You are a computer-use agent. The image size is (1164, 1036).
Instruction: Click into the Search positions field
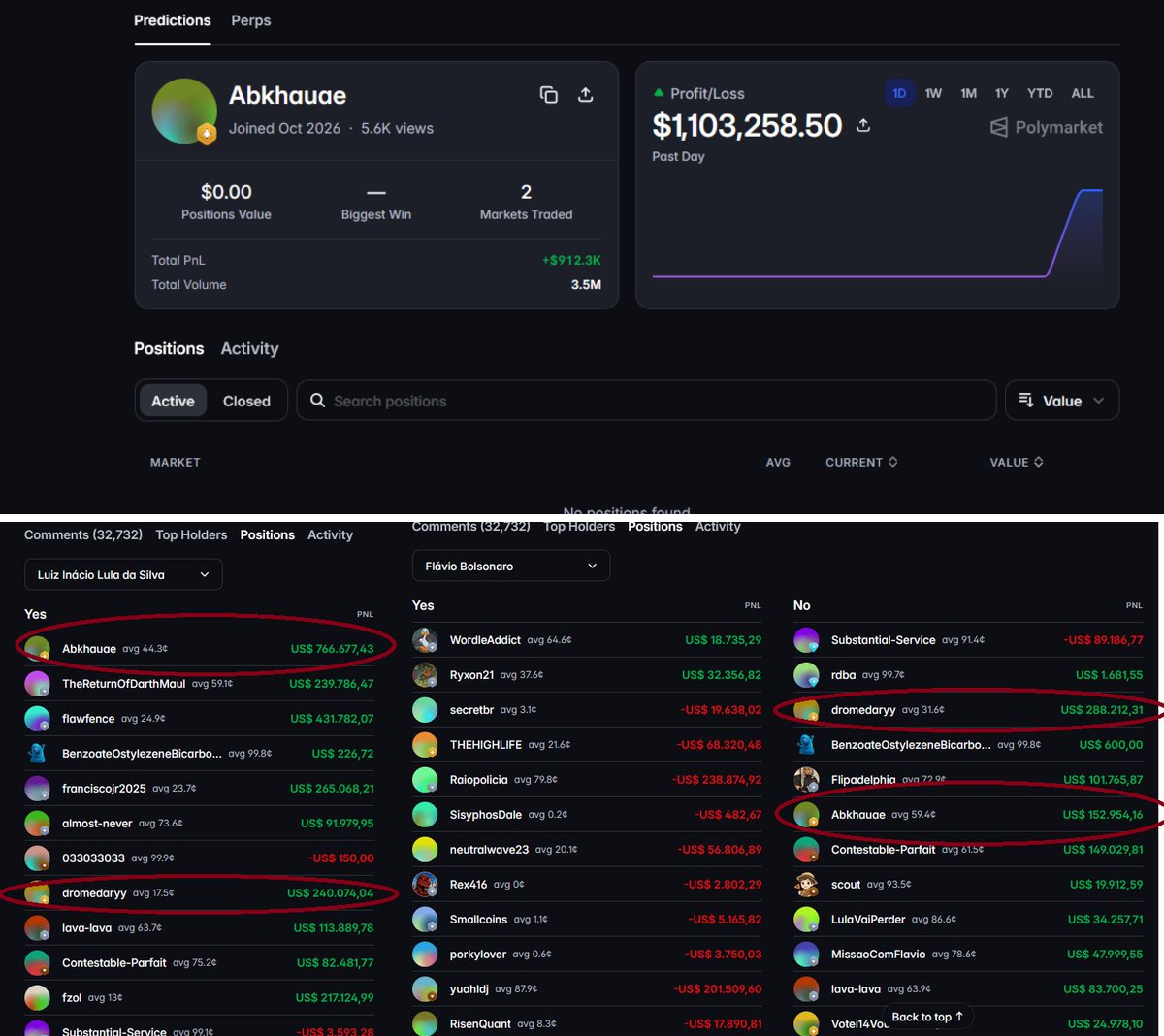pyautogui.click(x=646, y=401)
